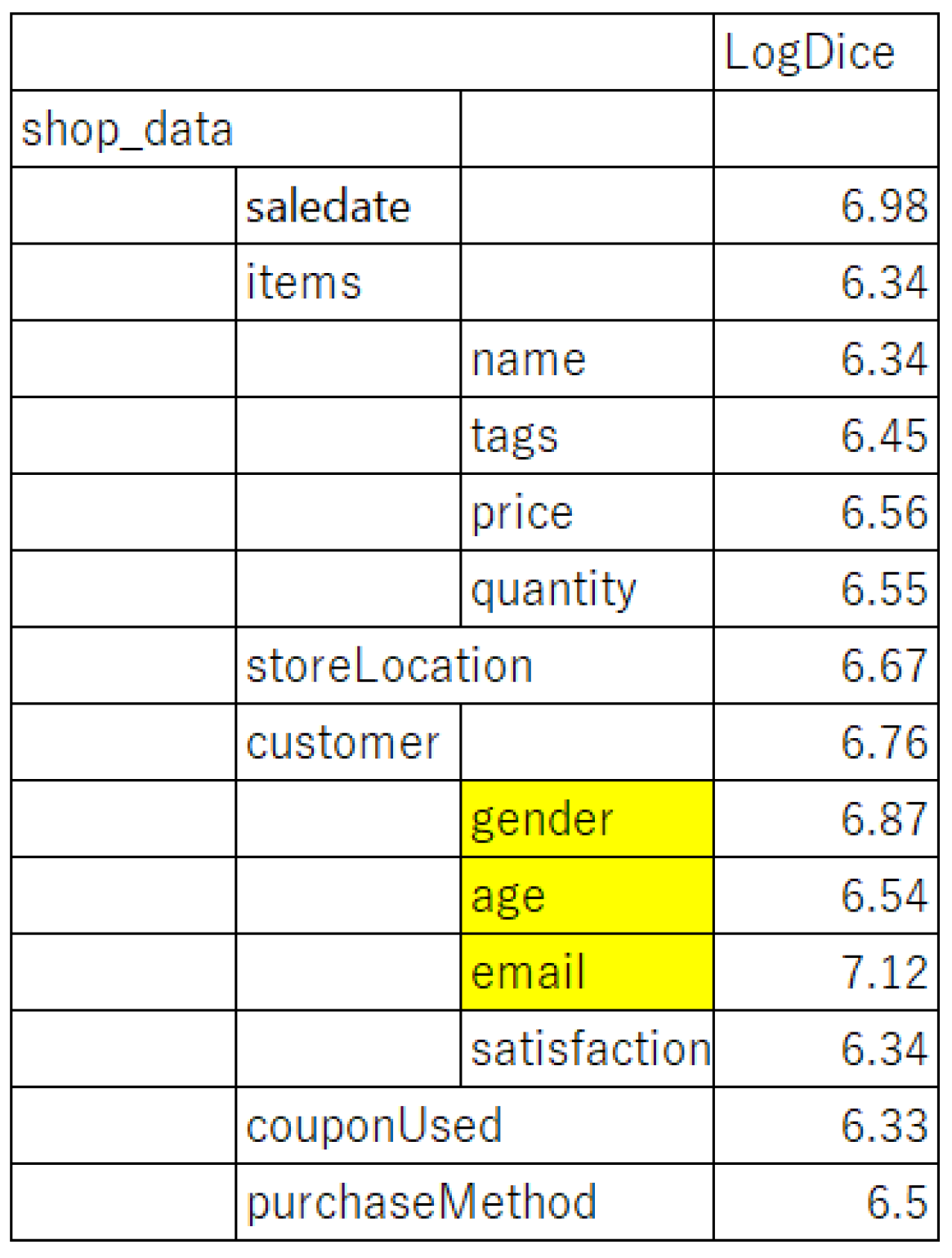Select the storeLocation field cell
This screenshot has width=952, height=1258.
tap(390, 665)
